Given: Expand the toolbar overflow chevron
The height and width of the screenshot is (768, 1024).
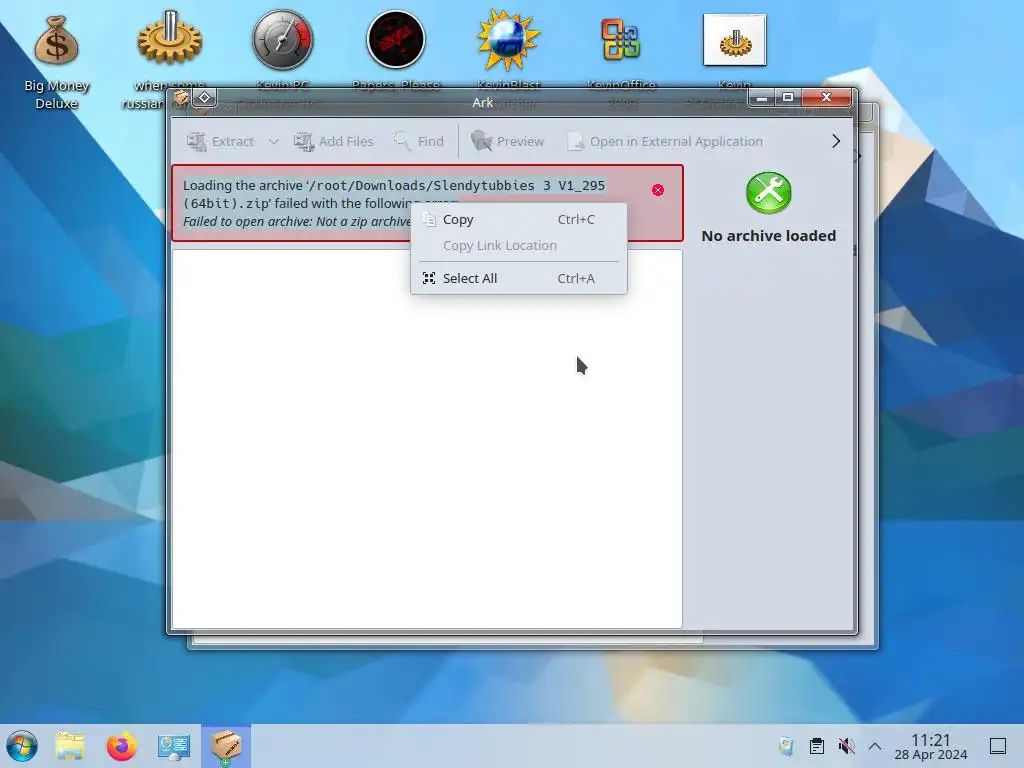Looking at the screenshot, I should [836, 141].
